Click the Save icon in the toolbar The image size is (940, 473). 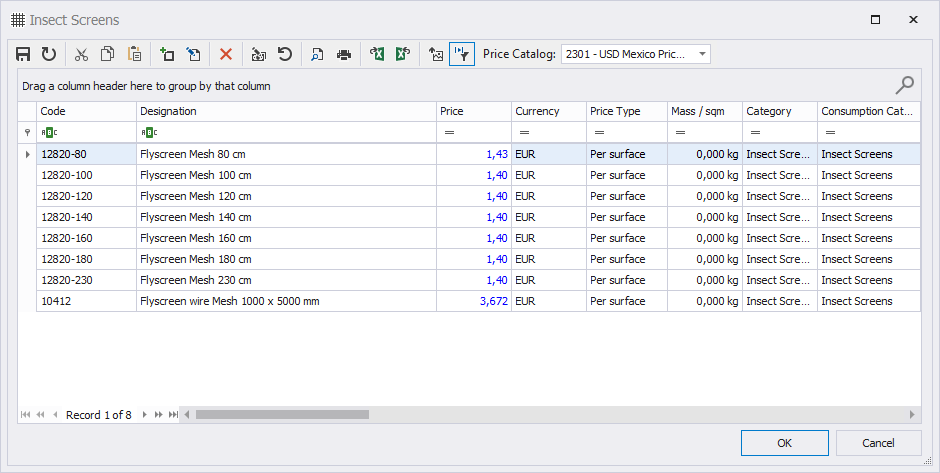coord(24,55)
